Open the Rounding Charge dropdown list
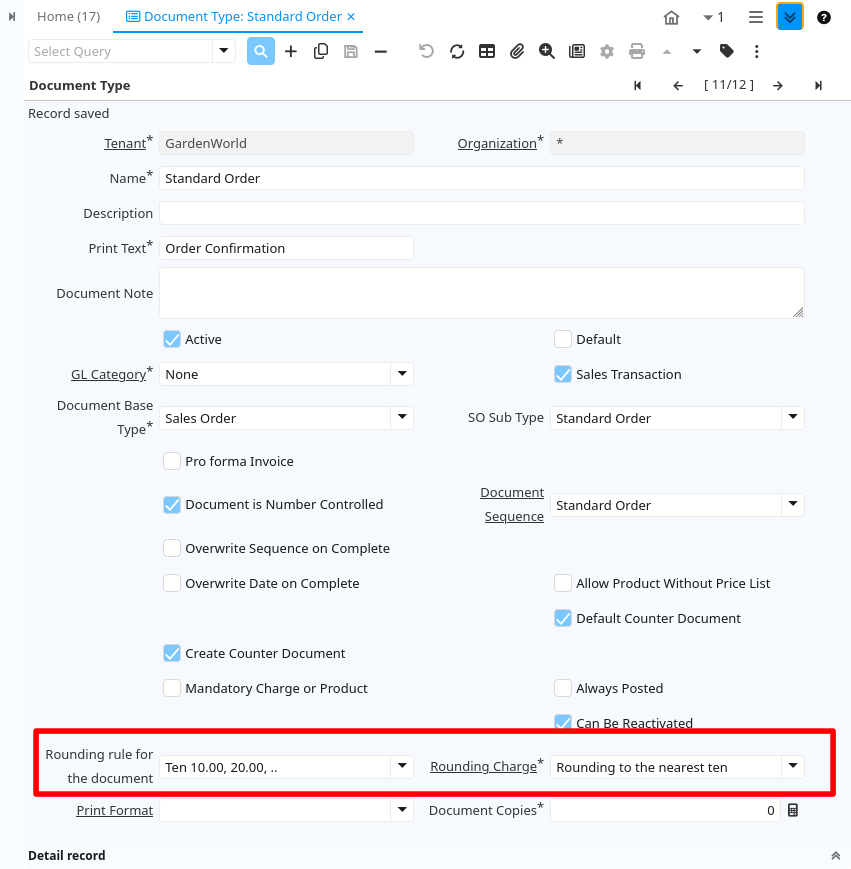The image size is (851, 869). point(792,767)
